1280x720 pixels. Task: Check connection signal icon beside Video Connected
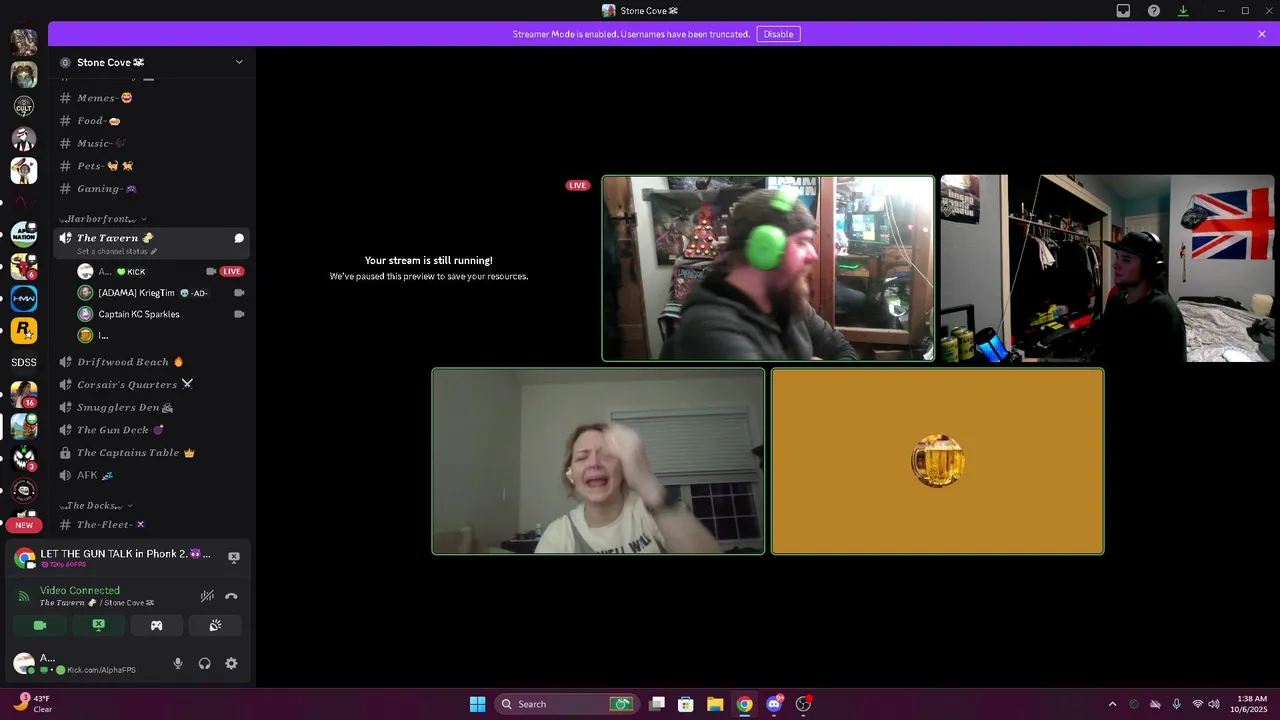(24, 596)
